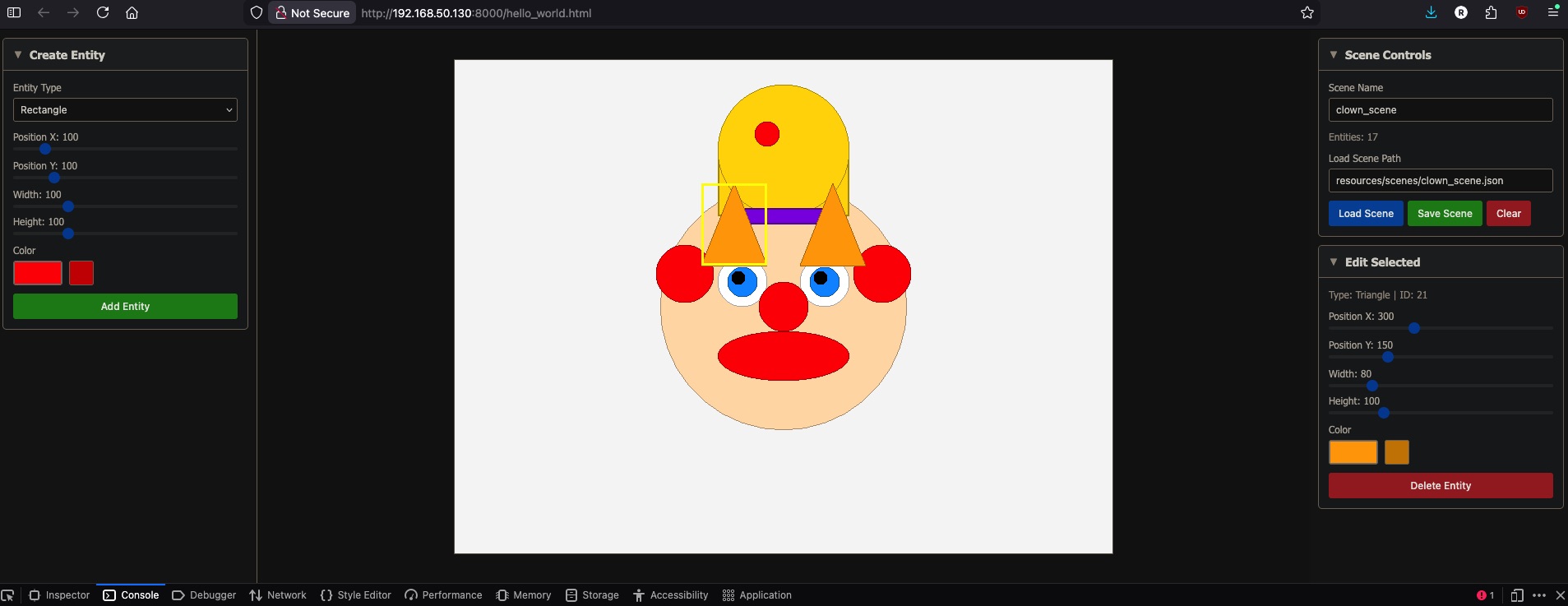1568x606 pixels.
Task: Open the bright red Create Entity color swatch
Action: 38,273
